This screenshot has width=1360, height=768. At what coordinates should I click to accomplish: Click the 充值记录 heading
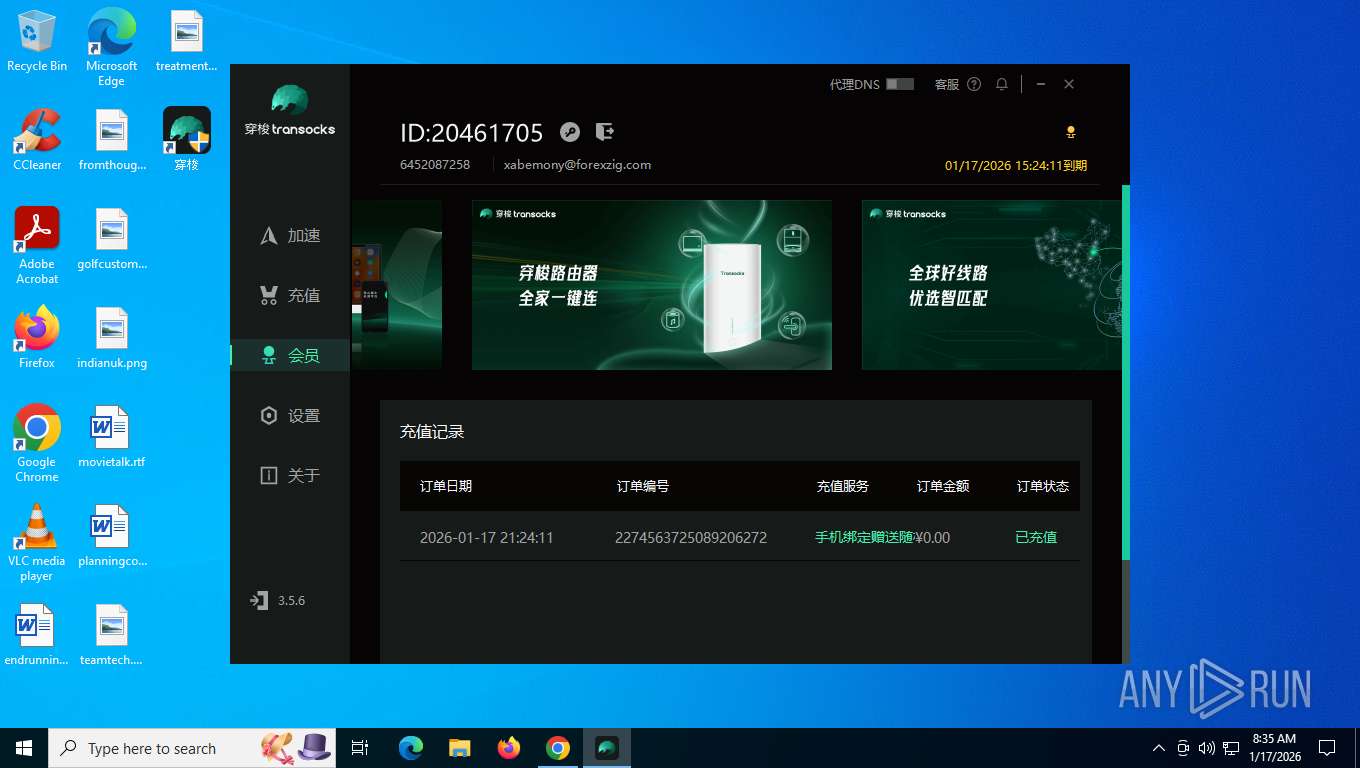click(432, 432)
